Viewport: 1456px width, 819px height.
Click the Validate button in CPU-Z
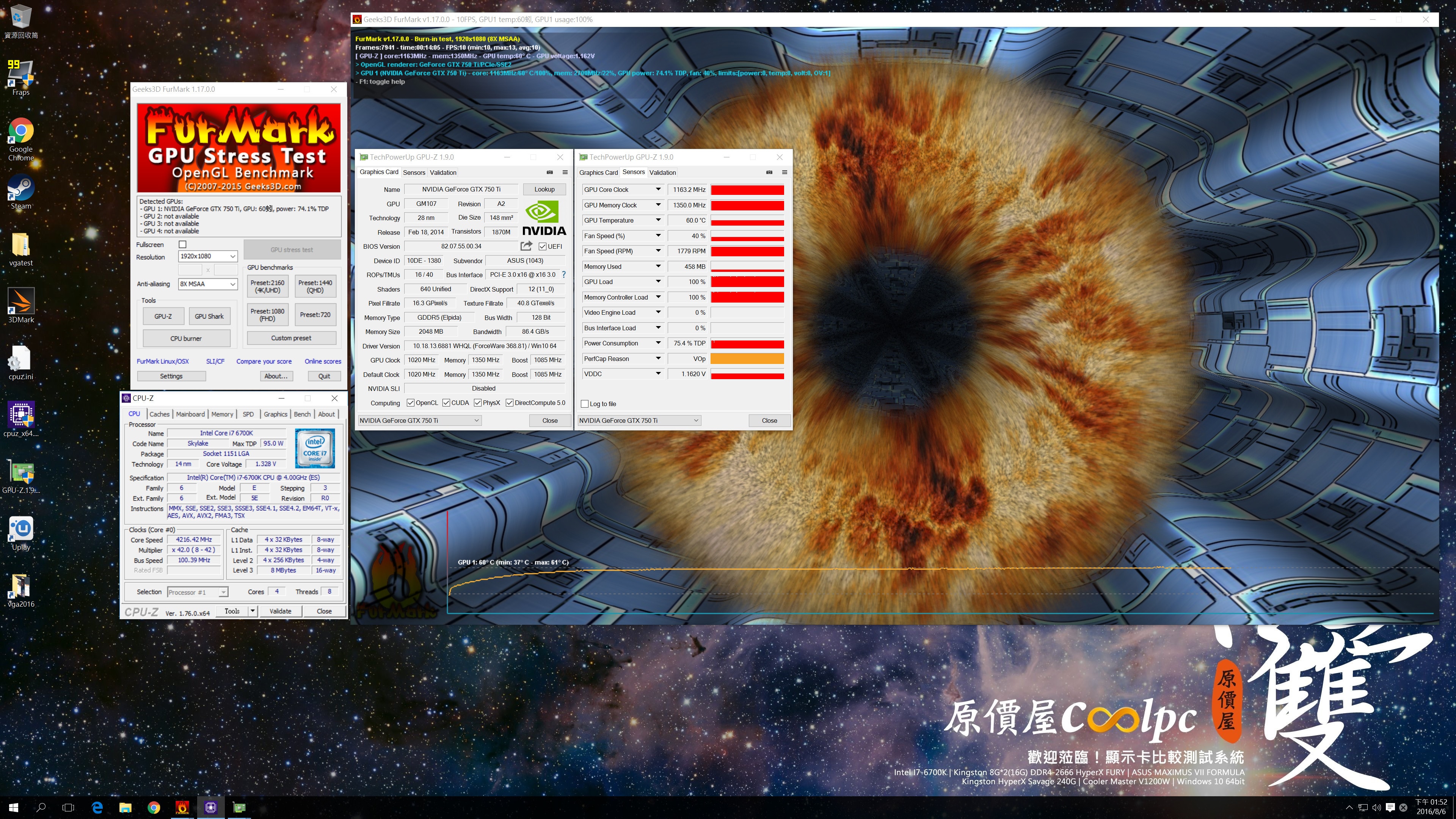[280, 612]
